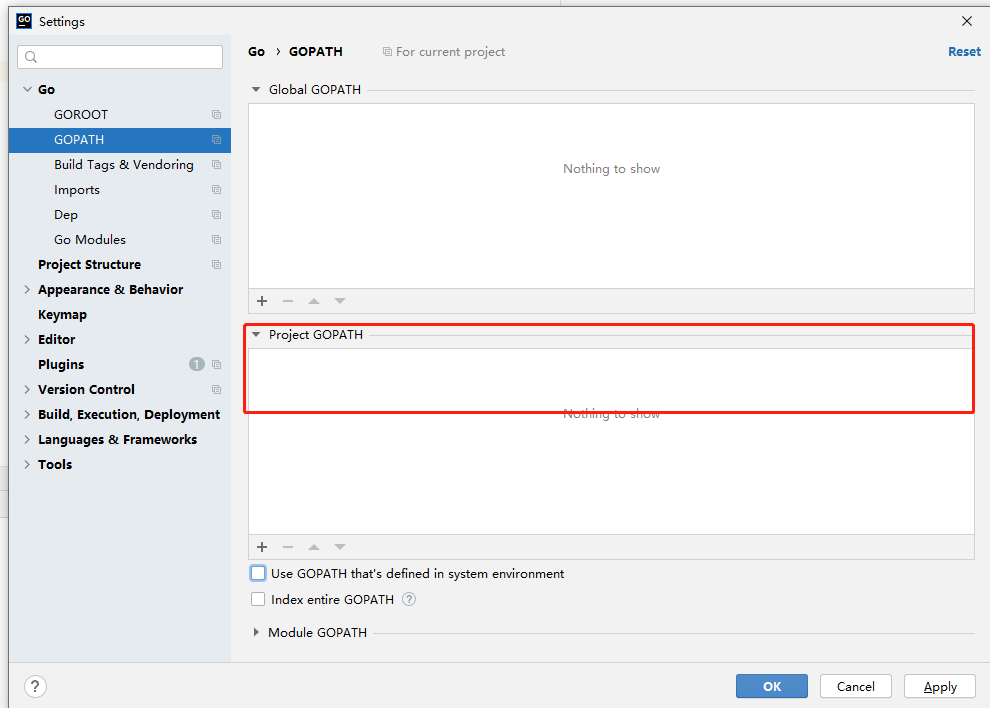The height and width of the screenshot is (708, 990).
Task: Move Global GOPATH entry up
Action: click(x=314, y=301)
